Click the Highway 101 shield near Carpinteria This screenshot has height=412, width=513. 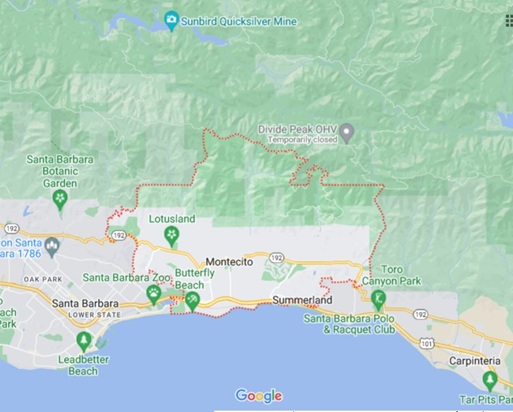point(427,343)
